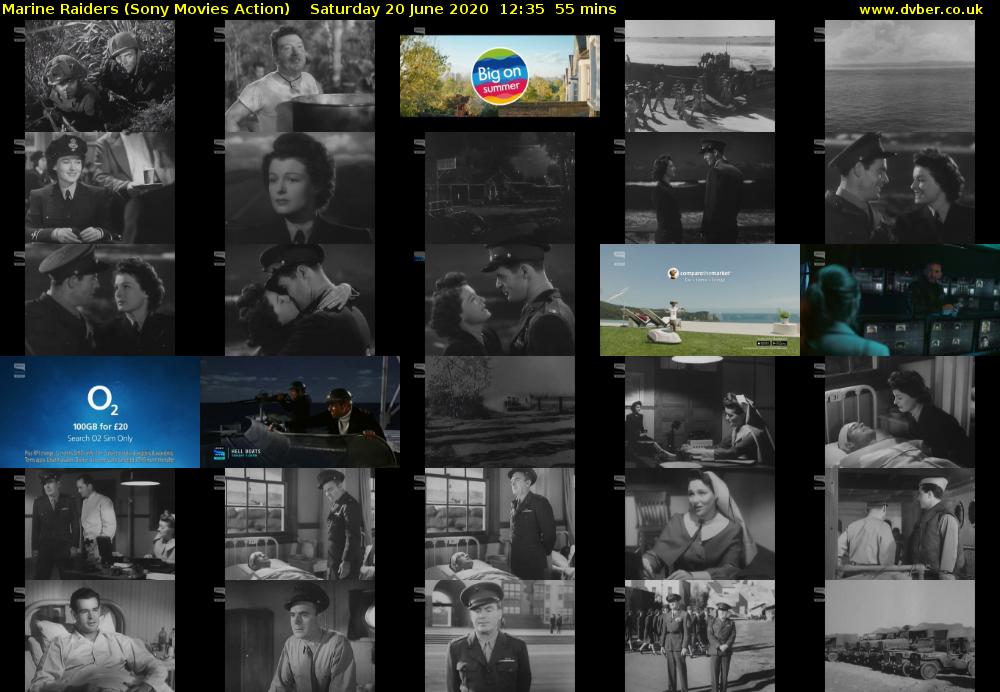View the teal-tinted control room thumbnail

point(900,300)
